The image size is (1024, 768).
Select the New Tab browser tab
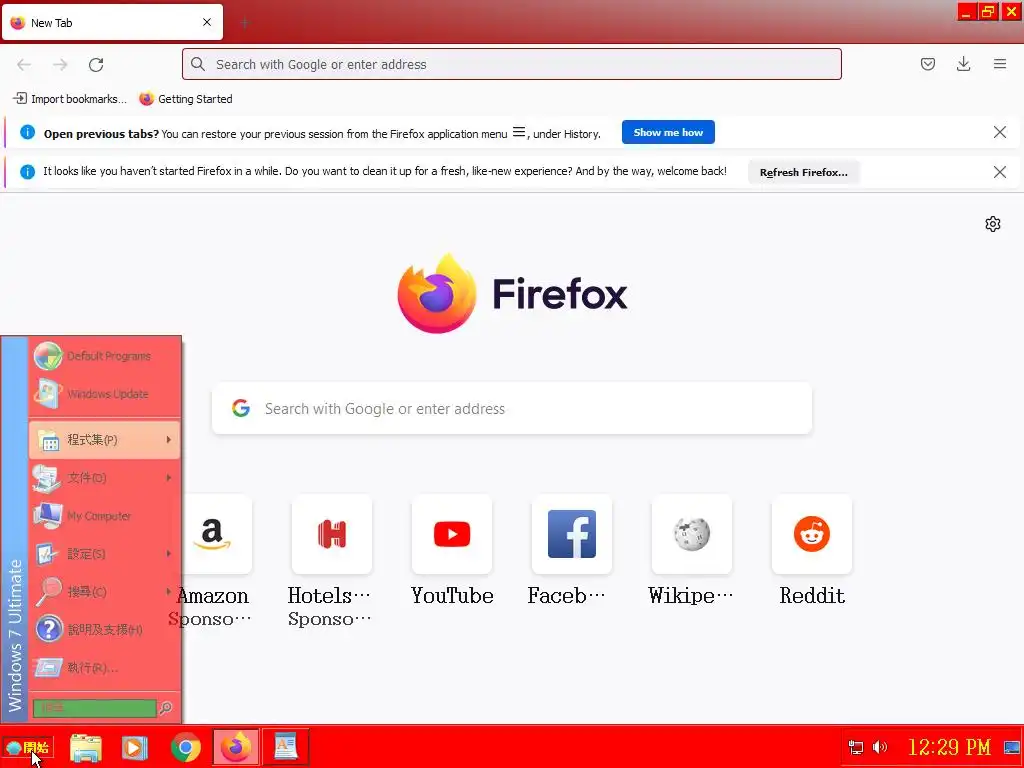tap(112, 23)
